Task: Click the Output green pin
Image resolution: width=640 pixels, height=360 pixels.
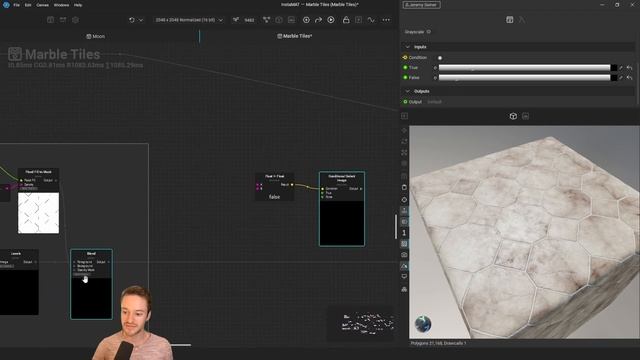Action: pos(405,102)
